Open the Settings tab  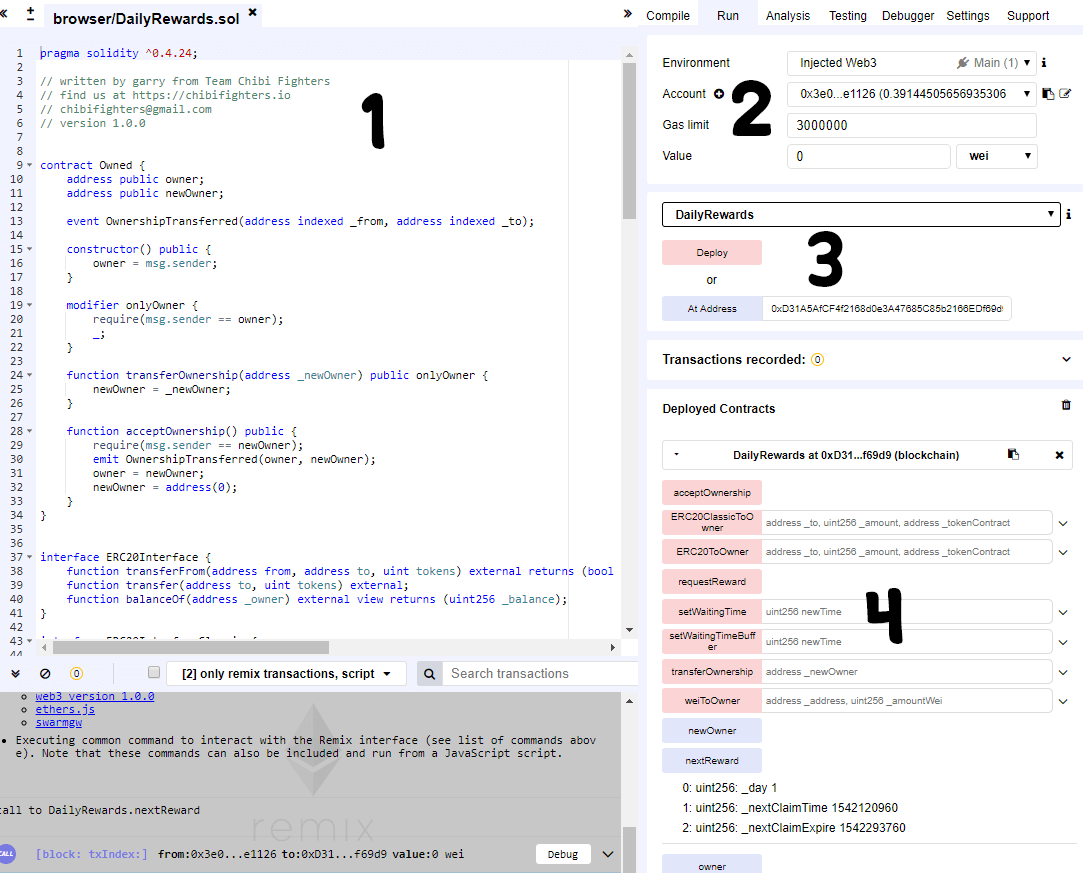968,15
